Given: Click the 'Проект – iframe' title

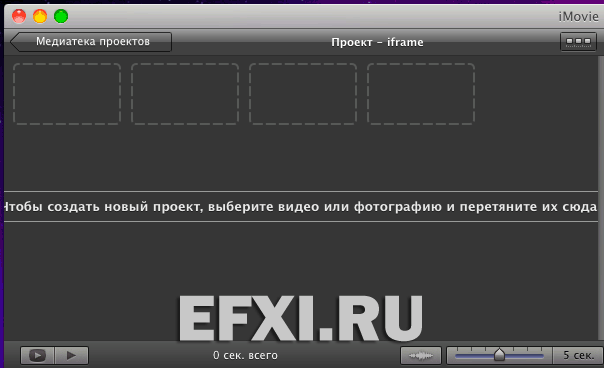Looking at the screenshot, I should pyautogui.click(x=377, y=42).
